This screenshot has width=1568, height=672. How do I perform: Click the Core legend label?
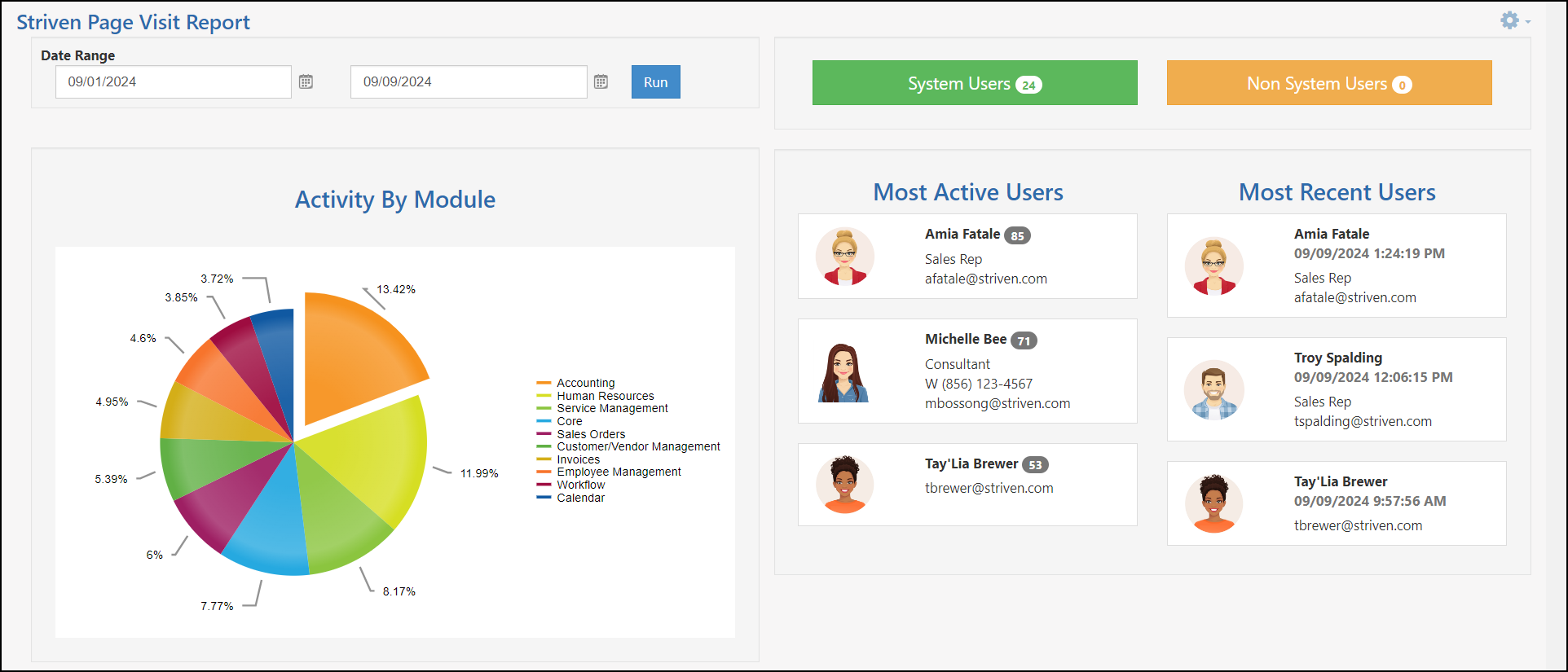(x=569, y=421)
